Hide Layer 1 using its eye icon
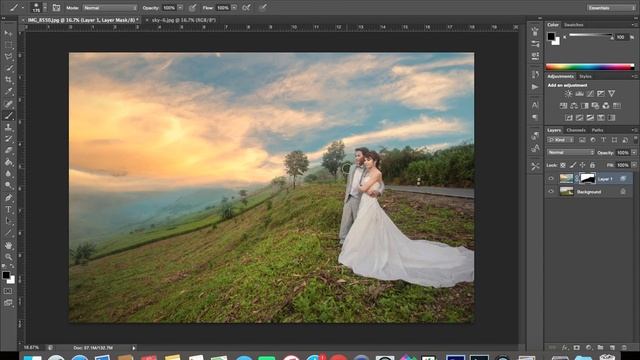This screenshot has width=640, height=360. click(x=551, y=178)
